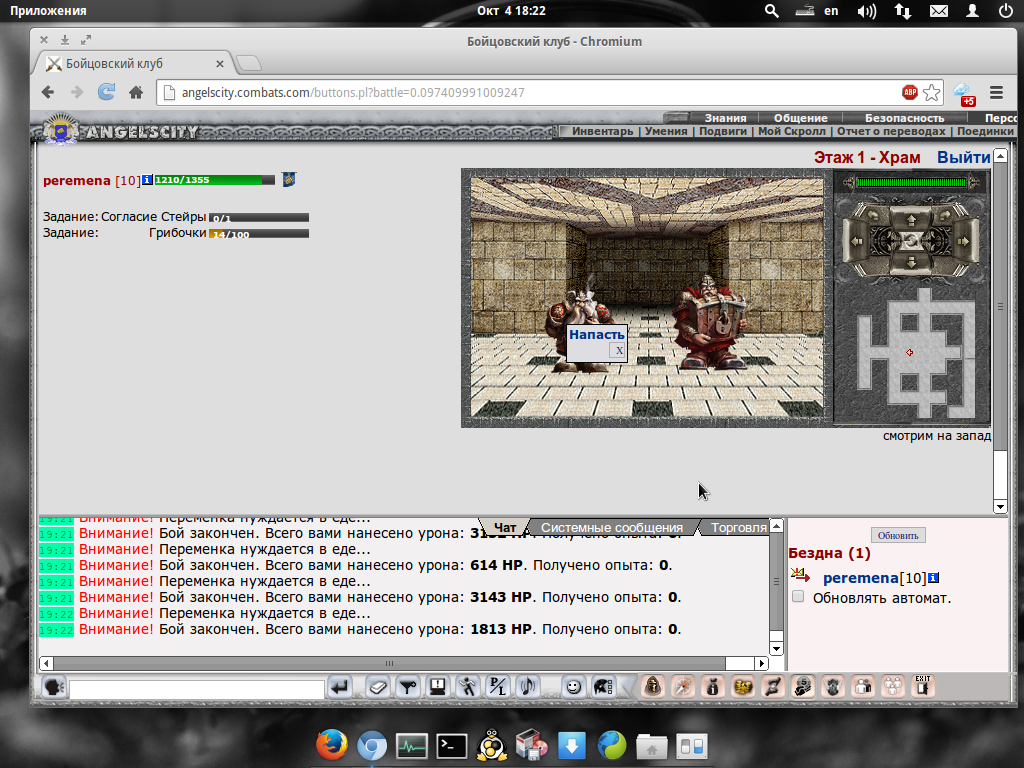The width and height of the screenshot is (1024, 768).
Task: Switch to the Чат tab
Action: coord(505,527)
